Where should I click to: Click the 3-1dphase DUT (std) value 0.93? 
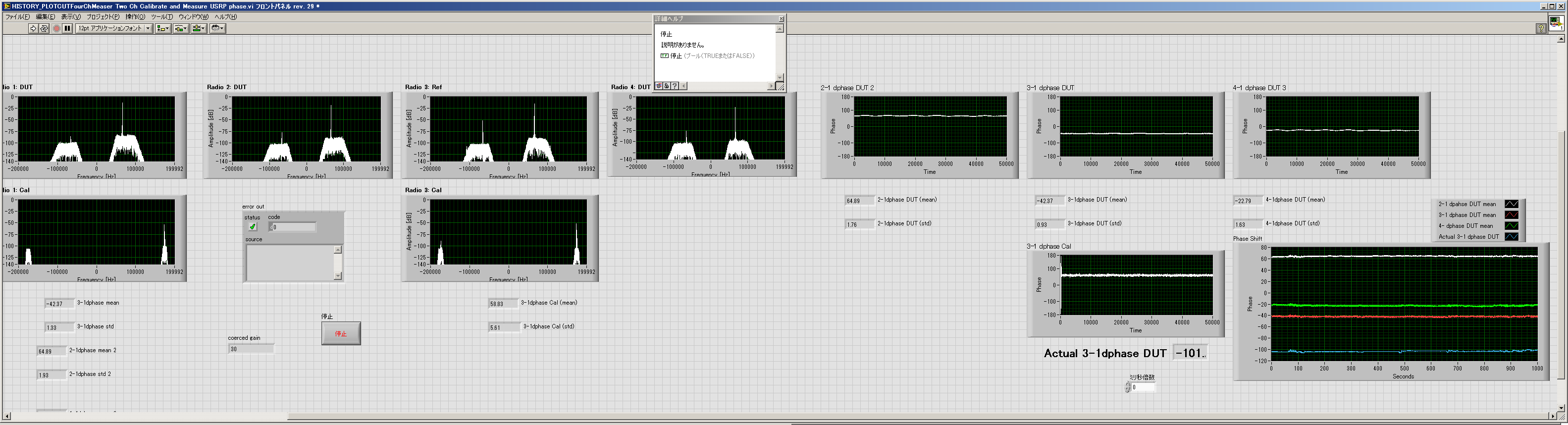tap(1050, 225)
